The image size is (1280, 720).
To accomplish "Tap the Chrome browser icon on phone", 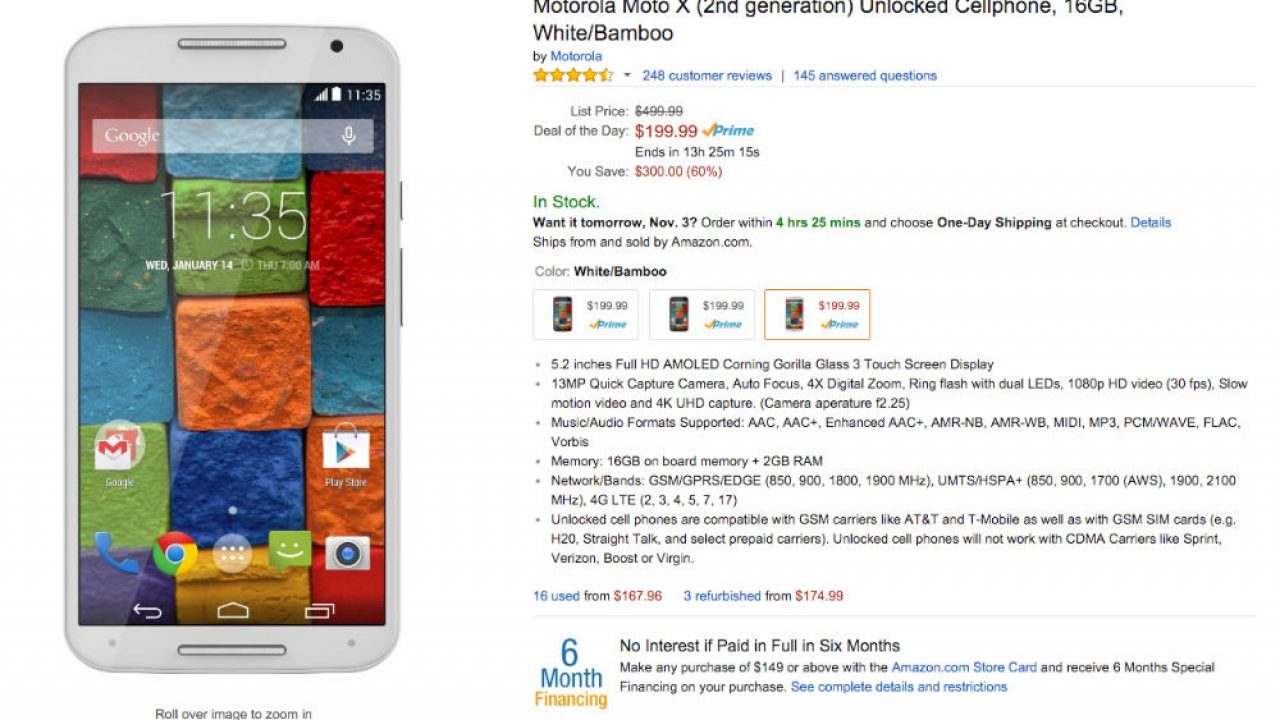I will pos(175,553).
